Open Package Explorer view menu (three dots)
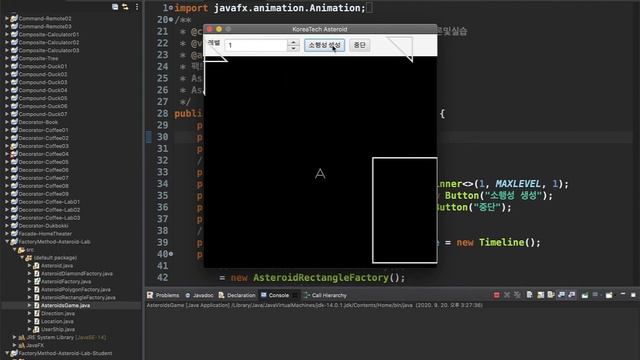Viewport: 640px width, 360px height. coord(137,7)
